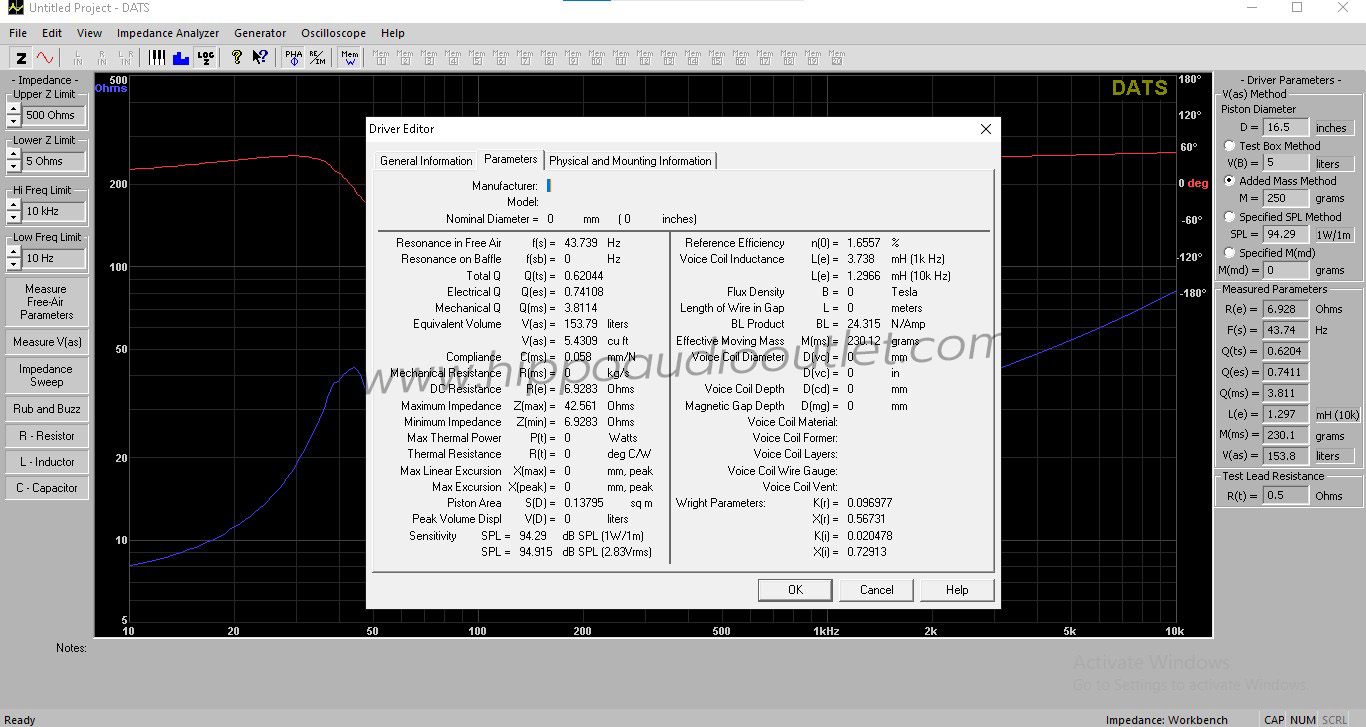Raise the Hi Freq Limit stepper
1366x727 pixels.
pos(13,206)
